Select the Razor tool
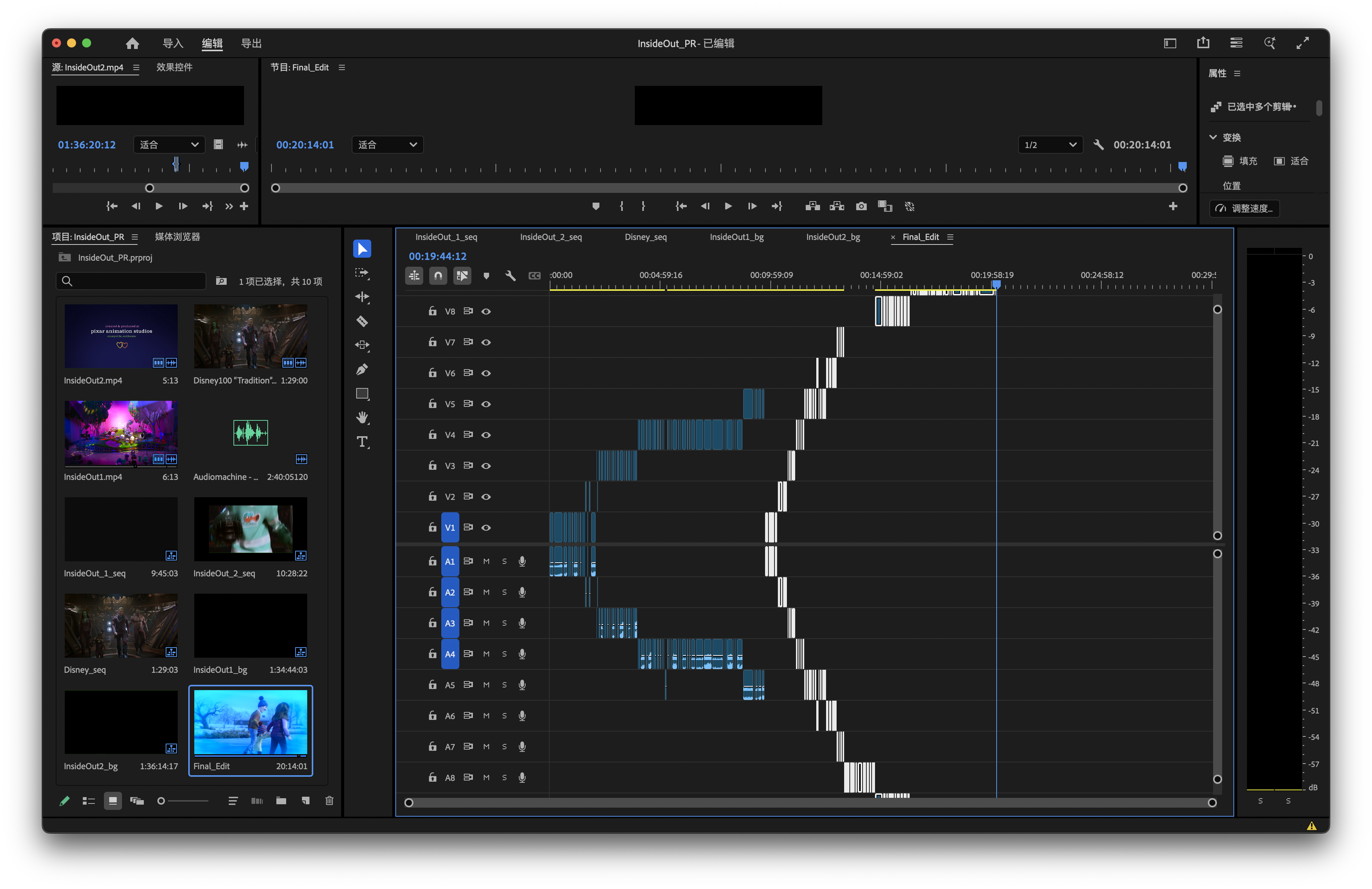The width and height of the screenshot is (1372, 889). (362, 321)
